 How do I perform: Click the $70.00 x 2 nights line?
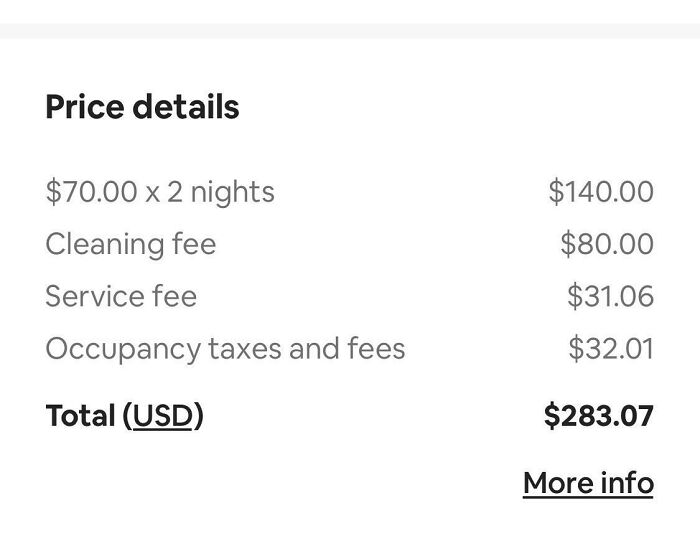160,191
